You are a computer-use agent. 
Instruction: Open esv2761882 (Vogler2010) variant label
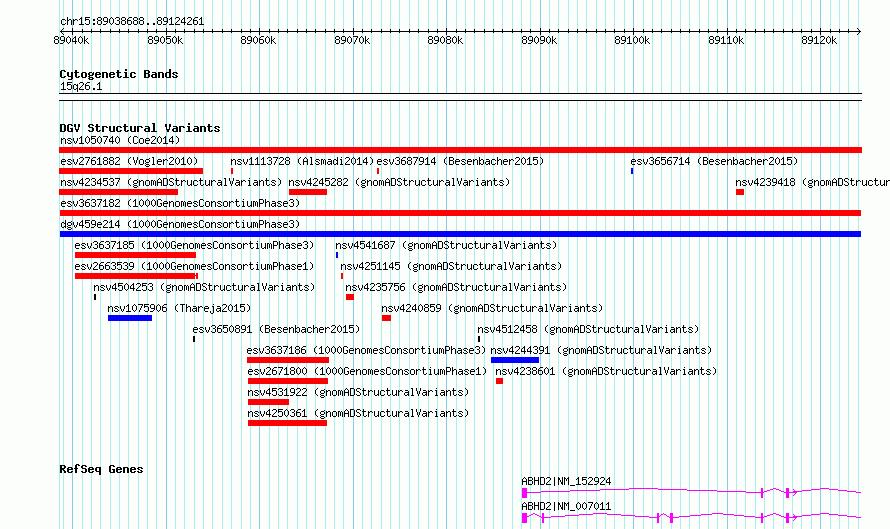tap(129, 161)
